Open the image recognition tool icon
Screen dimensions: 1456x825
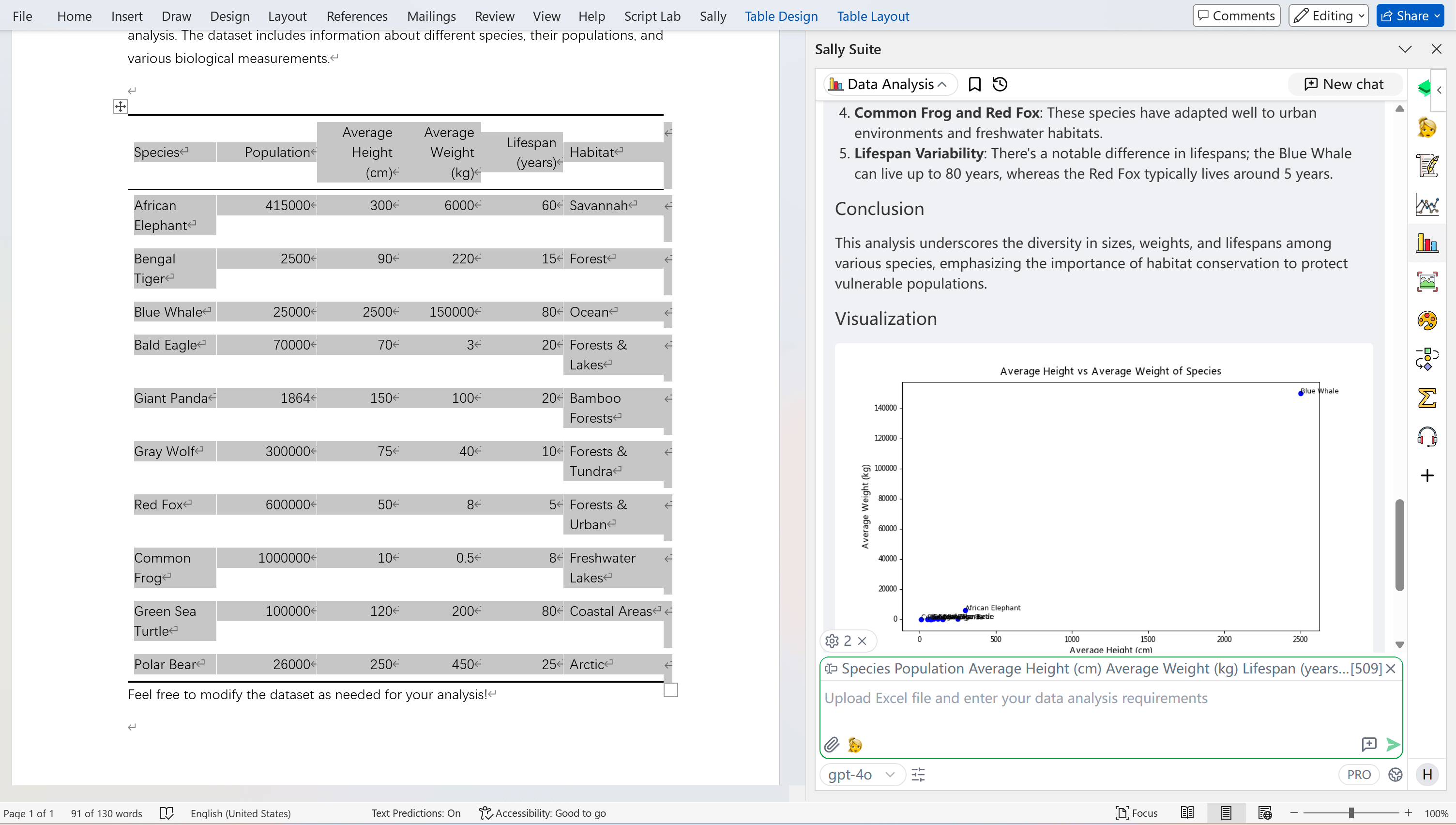[1426, 282]
